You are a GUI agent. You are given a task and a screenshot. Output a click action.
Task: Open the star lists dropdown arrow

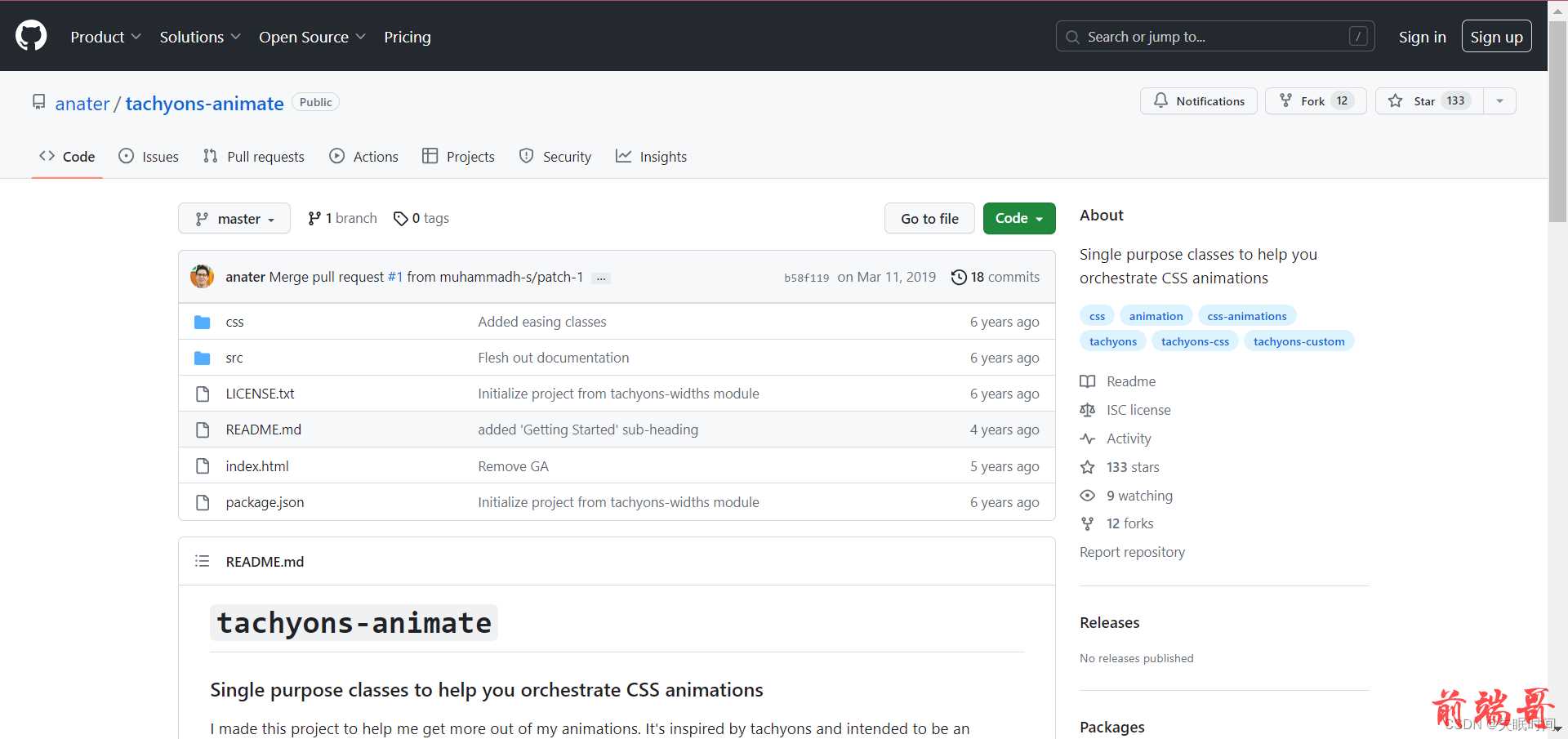coord(1499,100)
